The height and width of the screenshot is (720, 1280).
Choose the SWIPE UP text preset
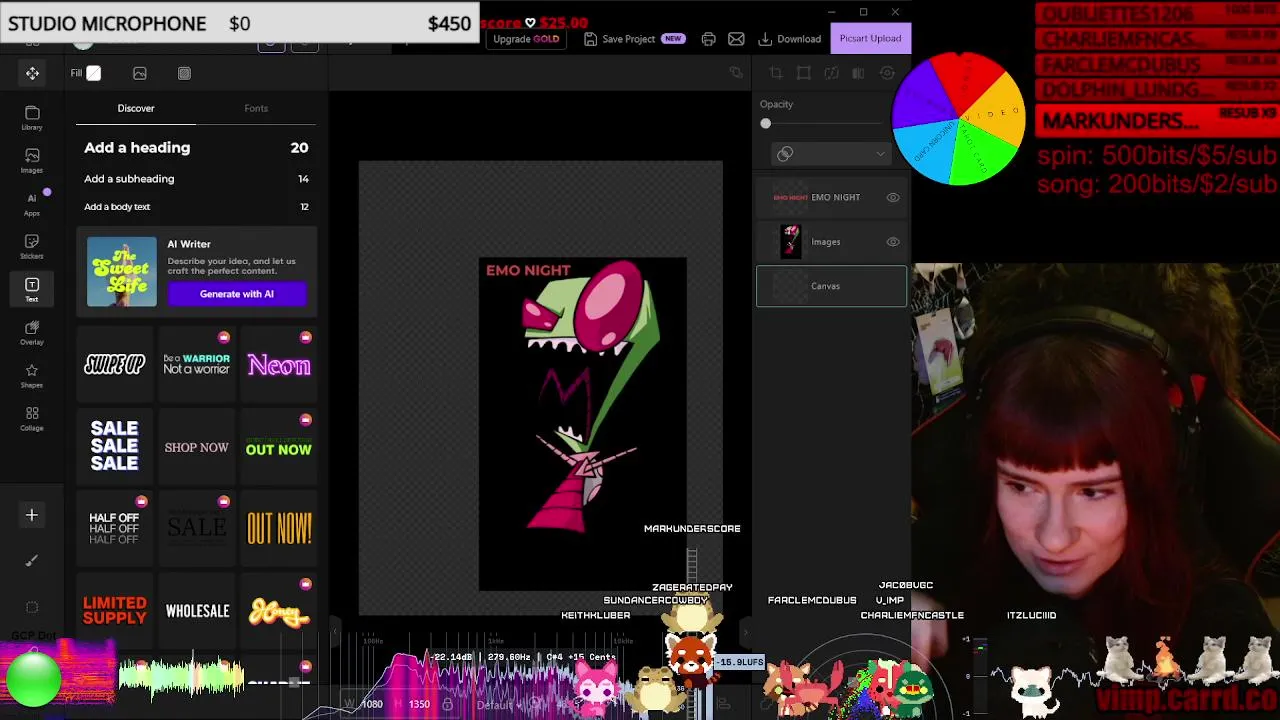115,365
